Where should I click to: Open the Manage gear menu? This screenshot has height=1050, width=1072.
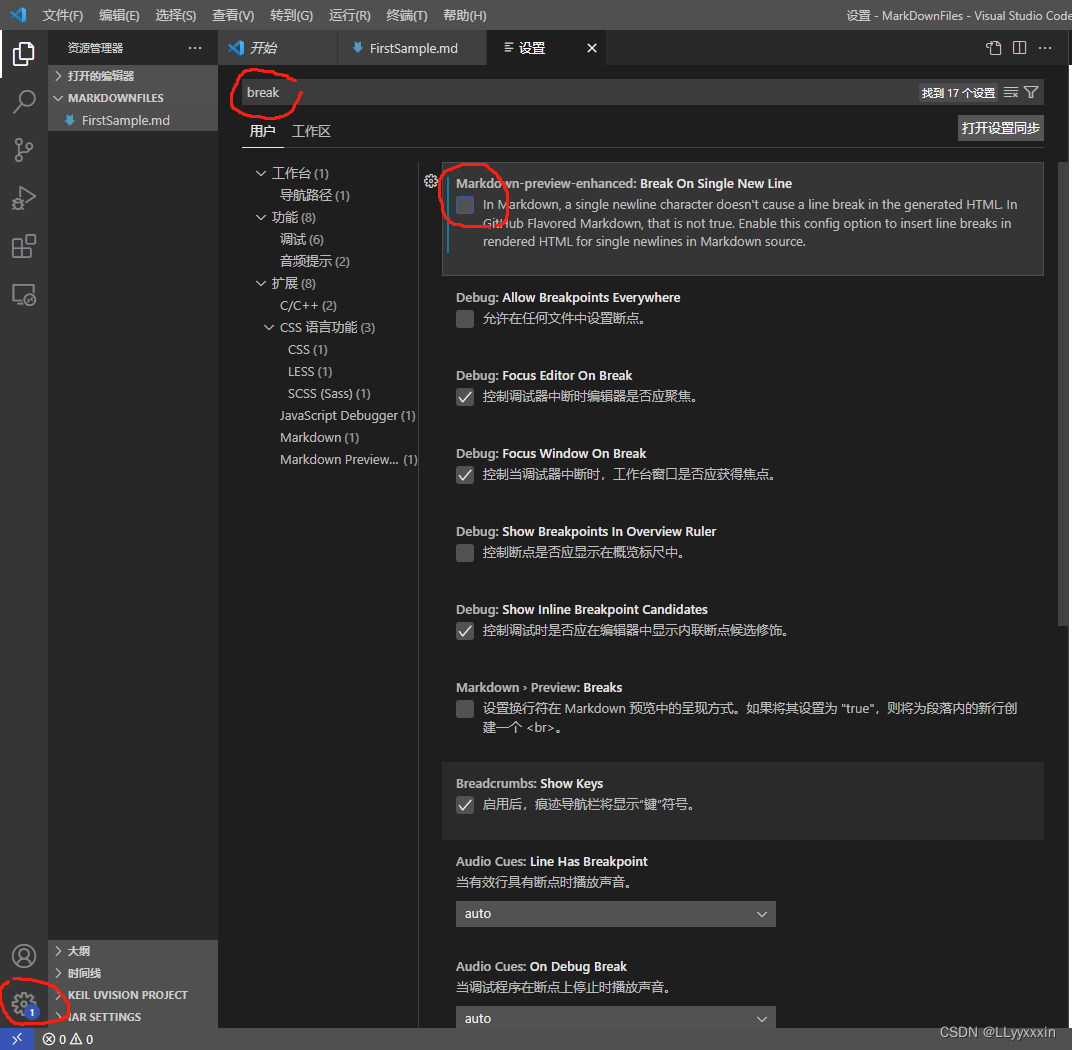pos(23,1004)
